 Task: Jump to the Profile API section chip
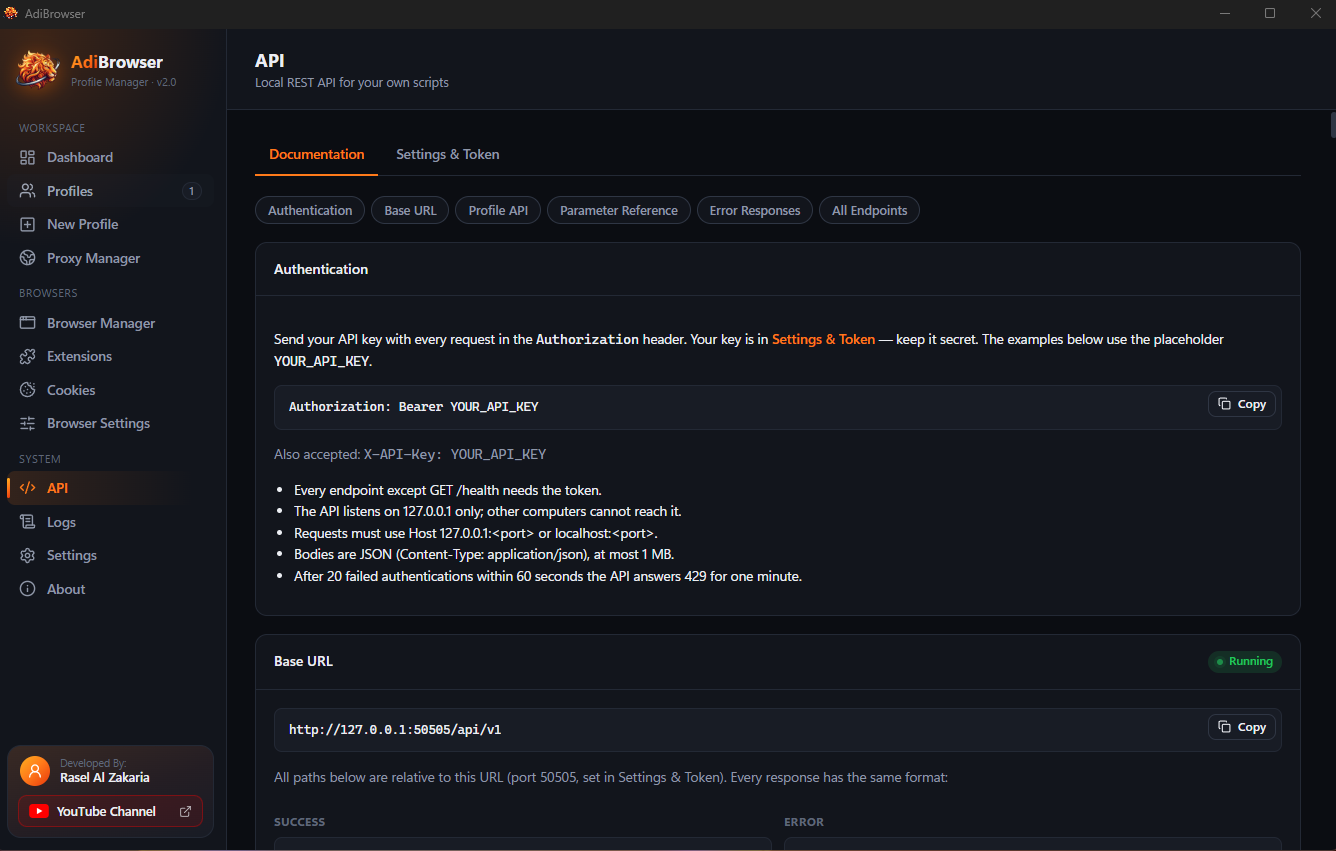[x=498, y=210]
